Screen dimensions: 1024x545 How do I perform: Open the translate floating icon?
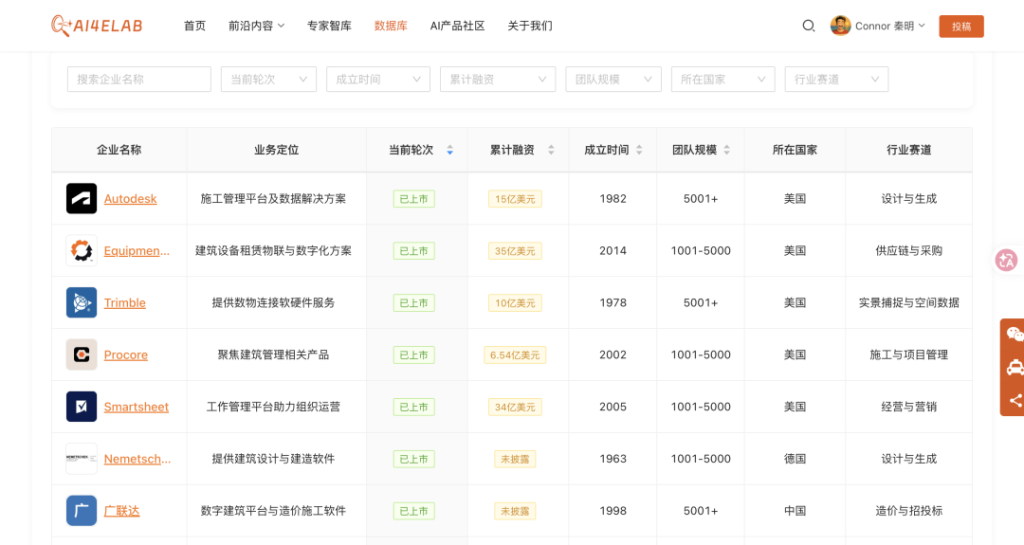pos(1006,260)
